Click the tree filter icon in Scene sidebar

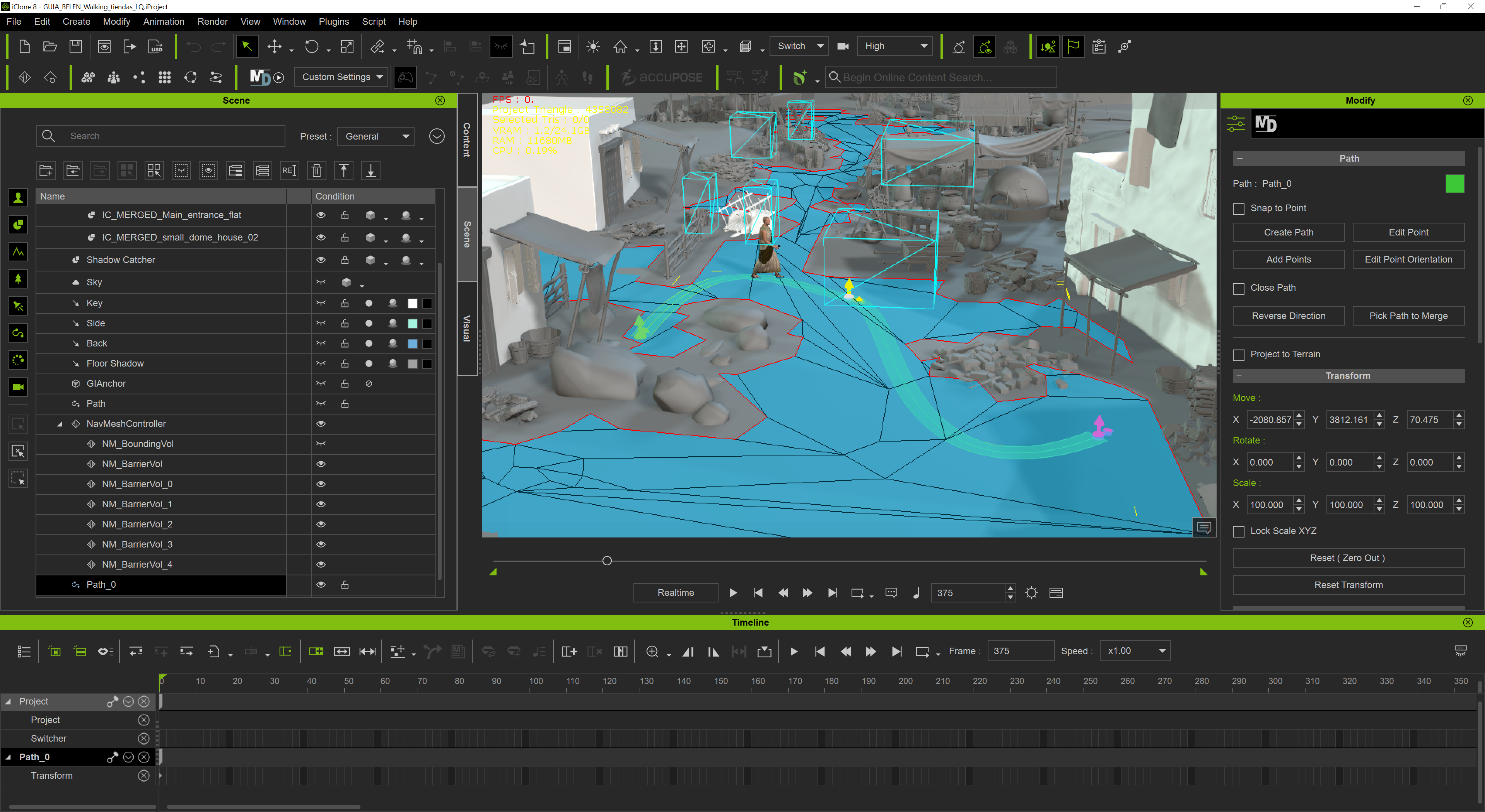[x=18, y=279]
